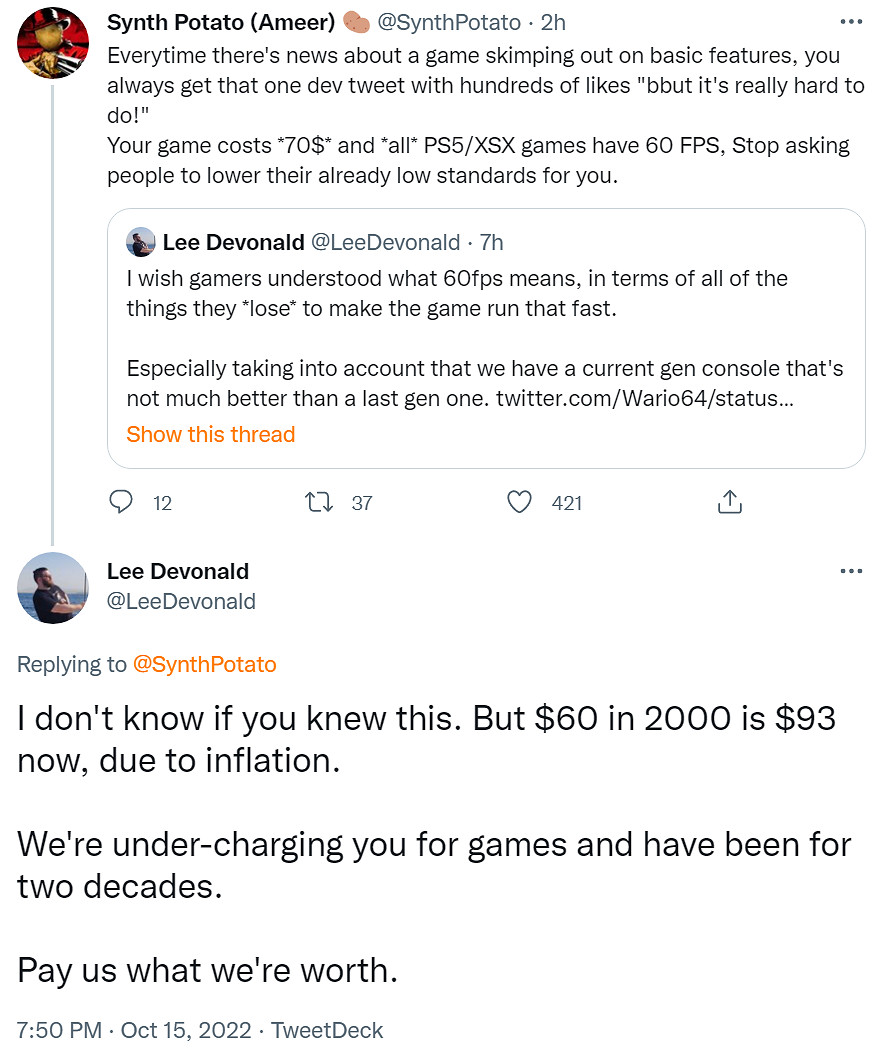888x1062 pixels.
Task: Open the three-dot menu on Synth Potato tweet
Action: [x=851, y=22]
